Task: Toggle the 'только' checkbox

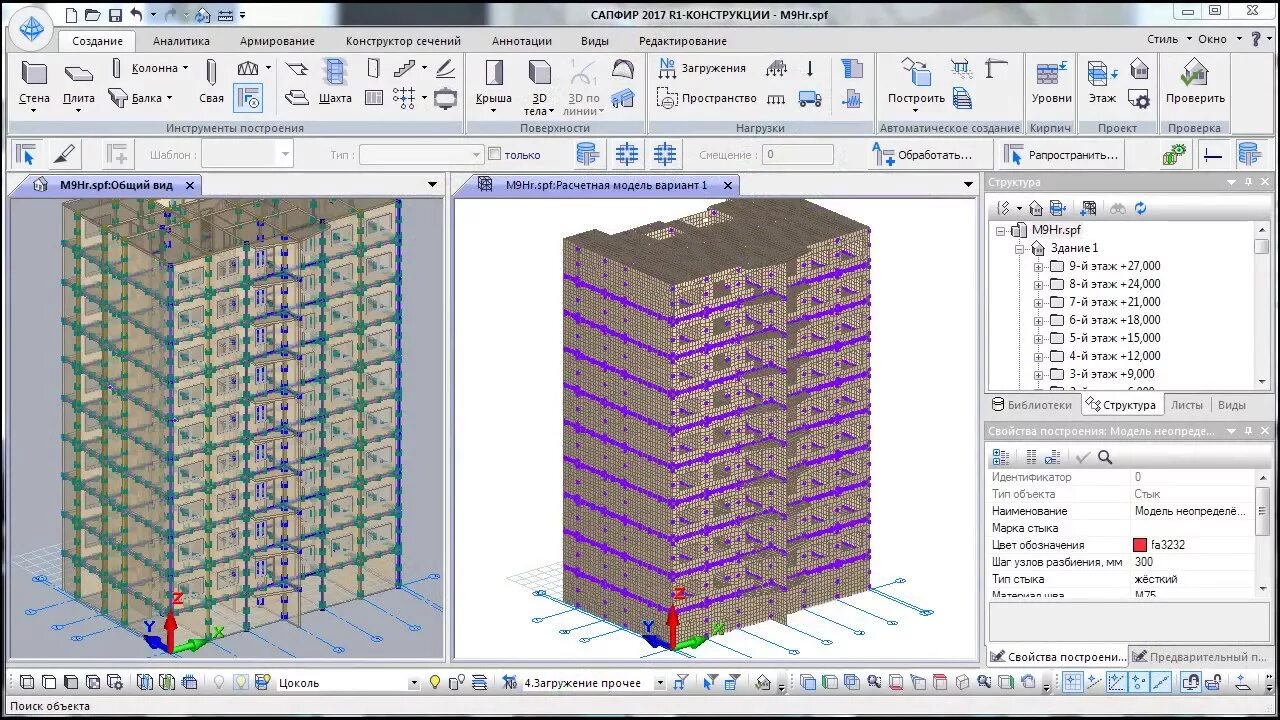Action: [494, 154]
